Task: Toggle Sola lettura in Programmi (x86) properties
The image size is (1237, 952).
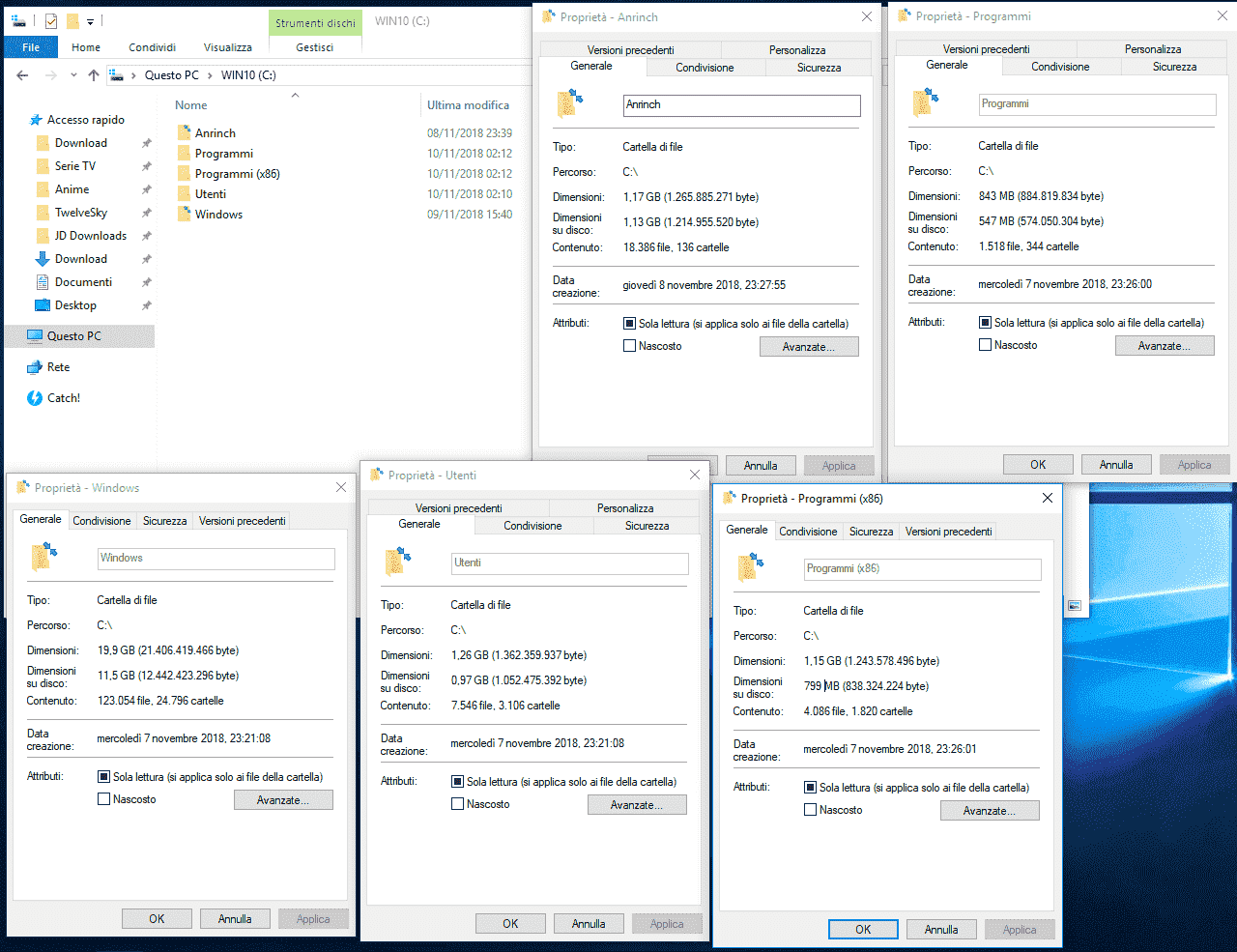Action: pos(811,788)
